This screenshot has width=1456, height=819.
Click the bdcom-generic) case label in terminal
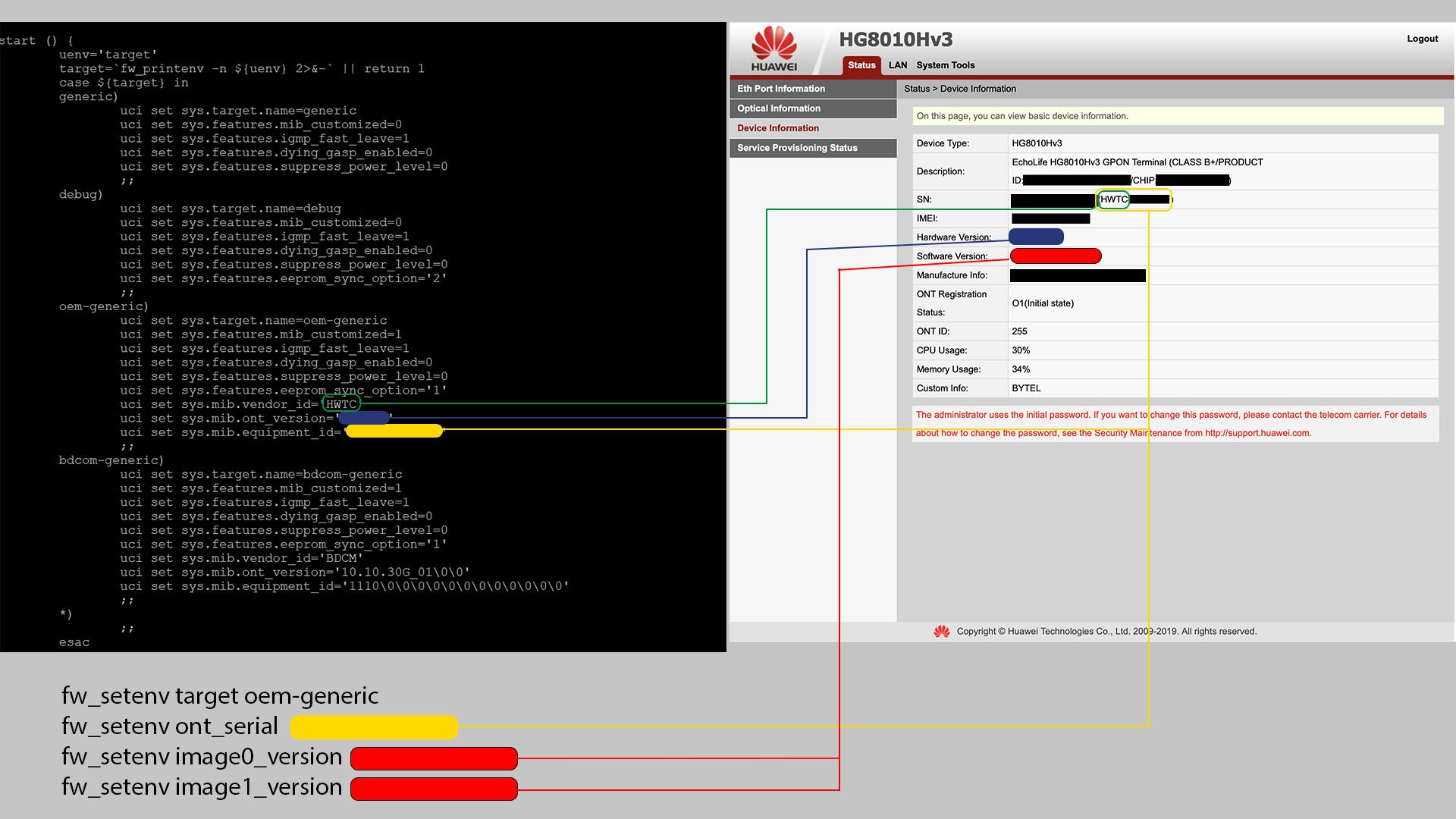[111, 461]
